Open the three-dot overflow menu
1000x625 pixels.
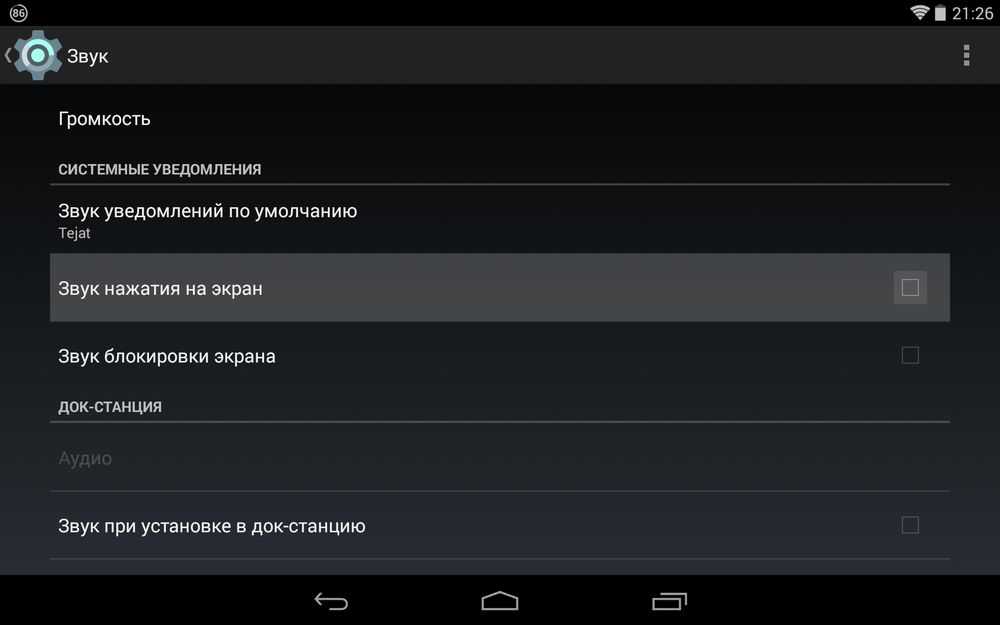pyautogui.click(x=967, y=55)
